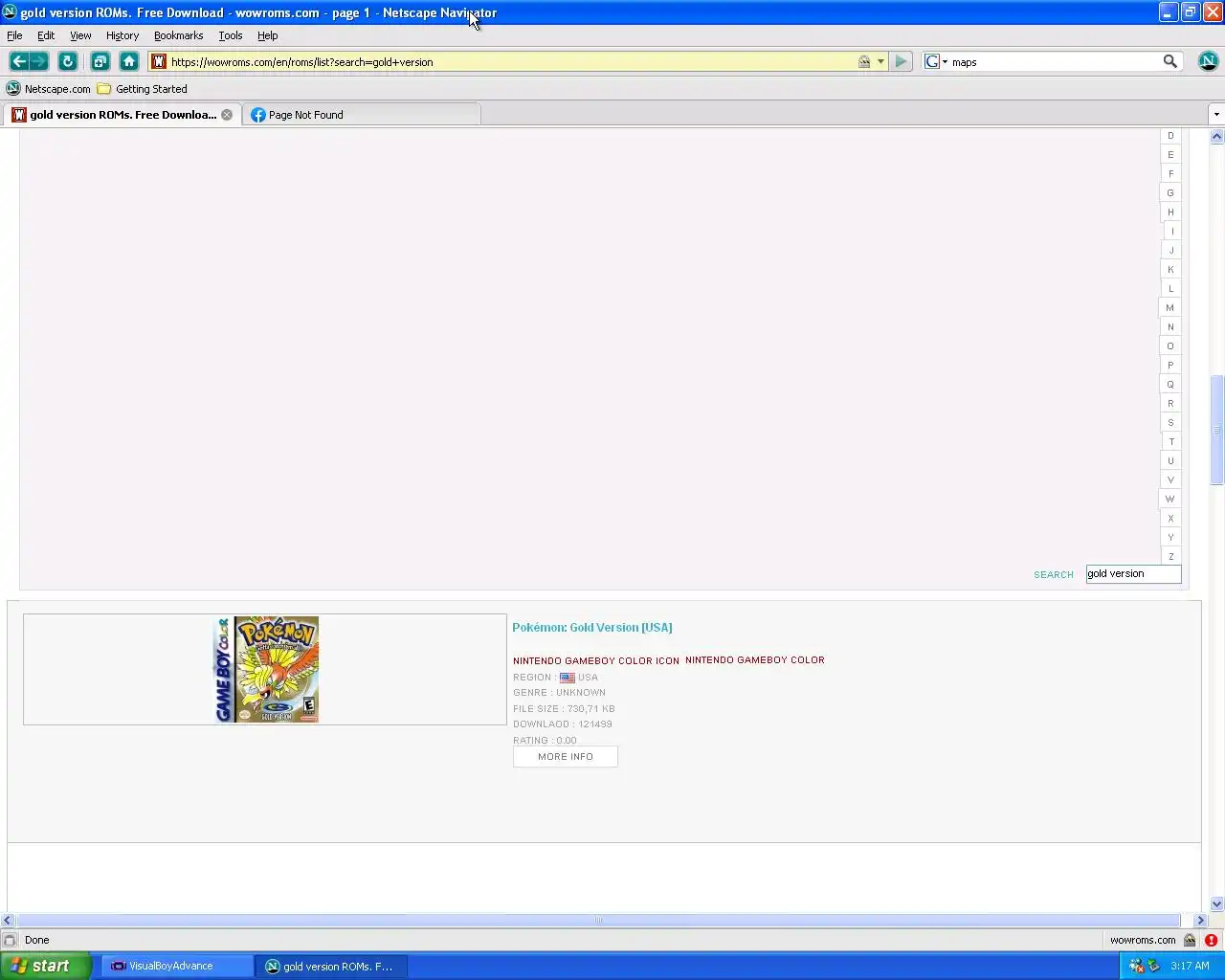Click the USA flag icon
1225x980 pixels.
[x=568, y=678]
